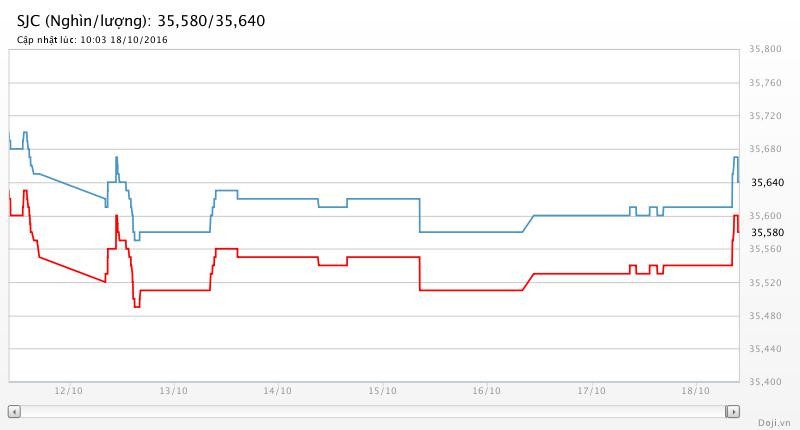Click the 13/10 date label
The image size is (800, 430).
click(x=172, y=391)
